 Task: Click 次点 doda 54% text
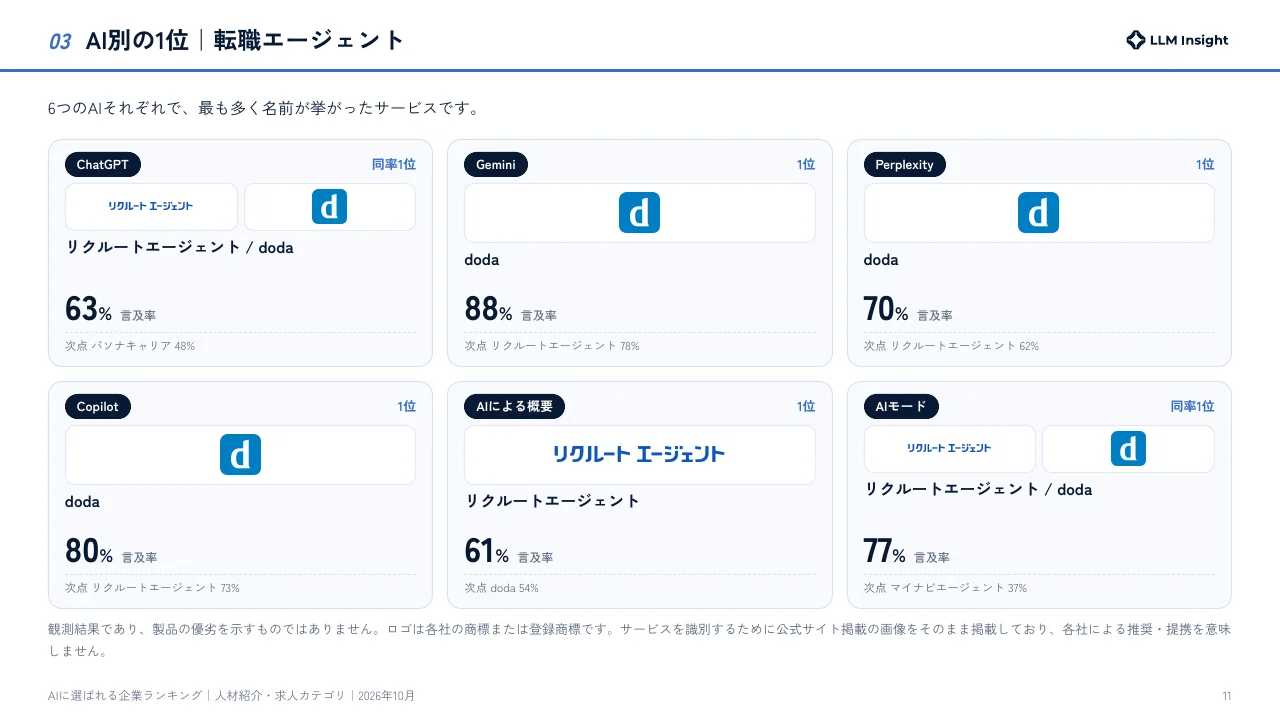click(501, 588)
